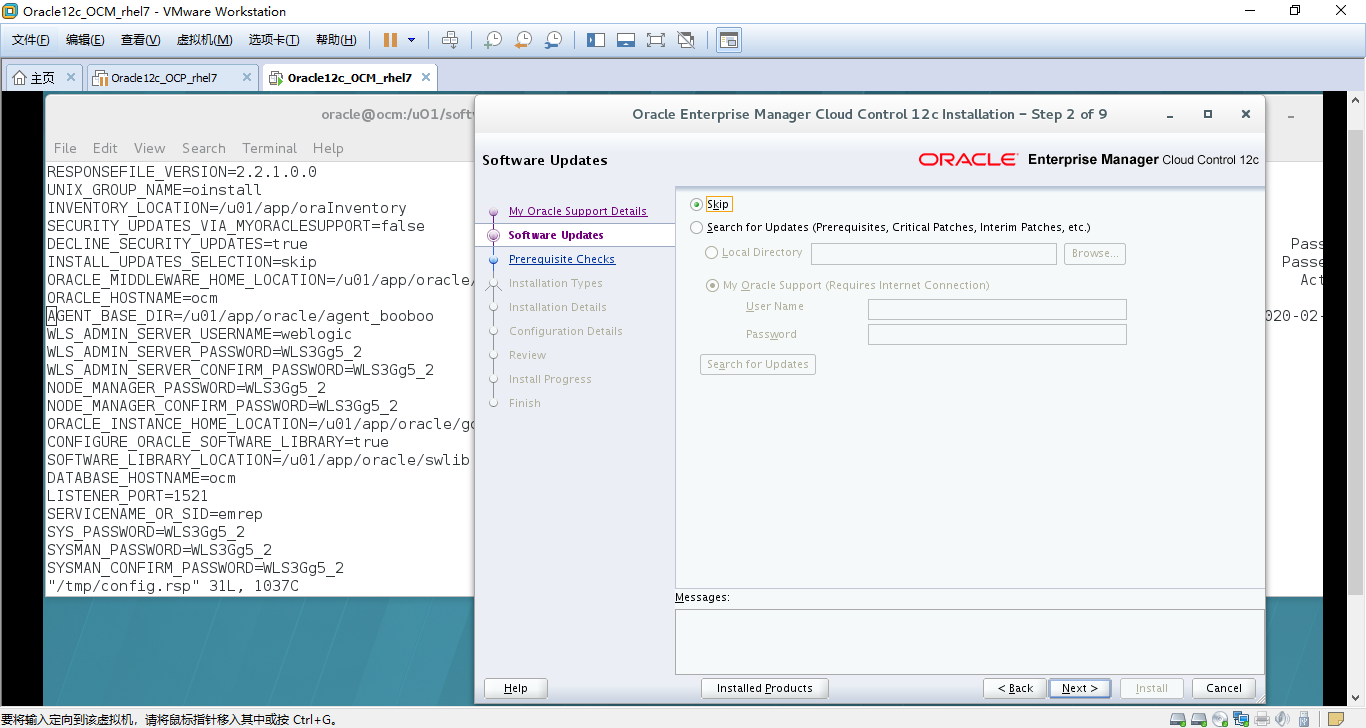Open the 编辑(E) menu

(x=85, y=40)
